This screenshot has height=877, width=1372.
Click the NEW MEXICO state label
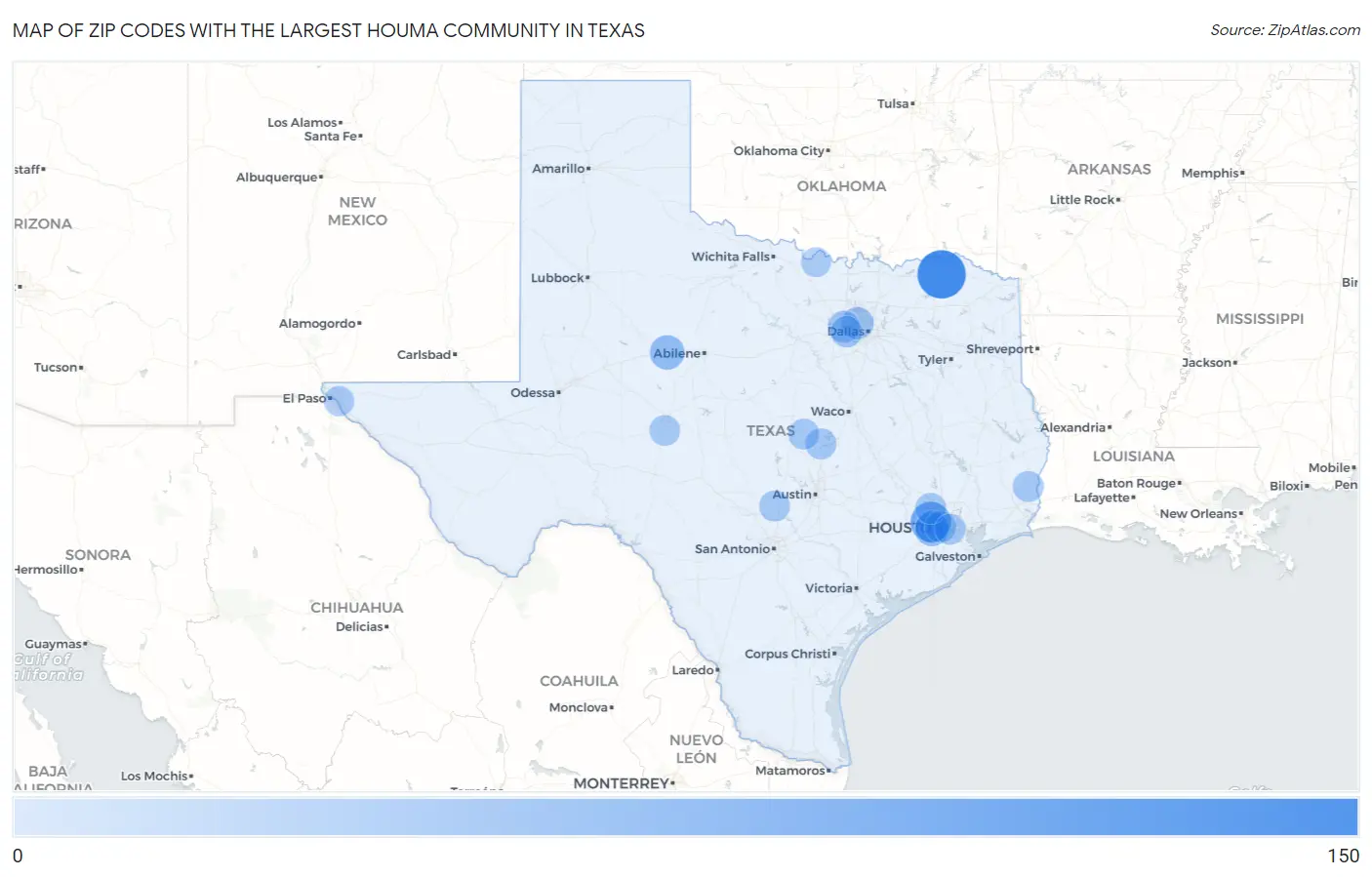[357, 212]
